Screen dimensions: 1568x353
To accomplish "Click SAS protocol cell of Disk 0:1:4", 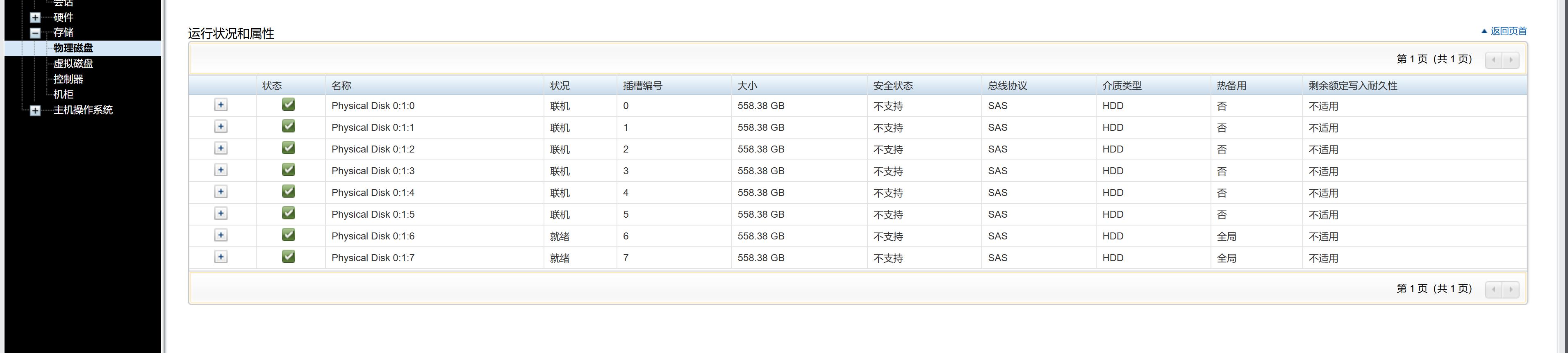I will click(998, 193).
